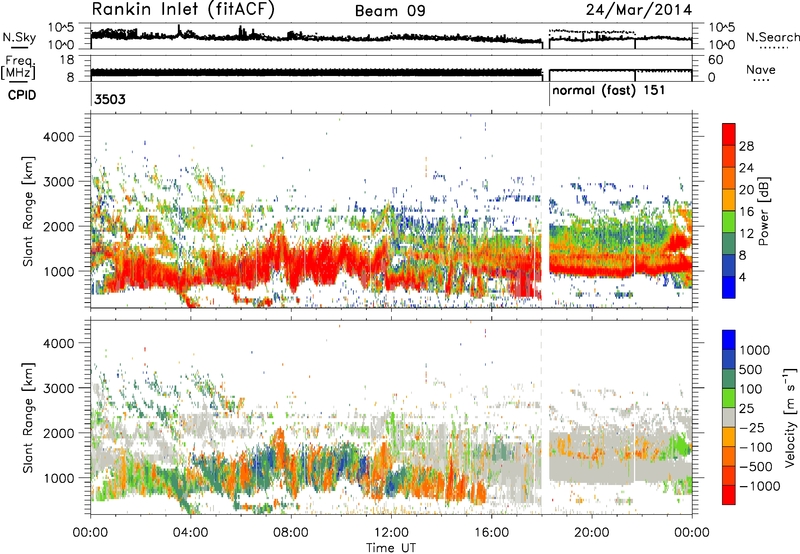Screen dimensions: 800x554
Task: Click the '4' tick on the Power colorbar
Action: coord(743,278)
